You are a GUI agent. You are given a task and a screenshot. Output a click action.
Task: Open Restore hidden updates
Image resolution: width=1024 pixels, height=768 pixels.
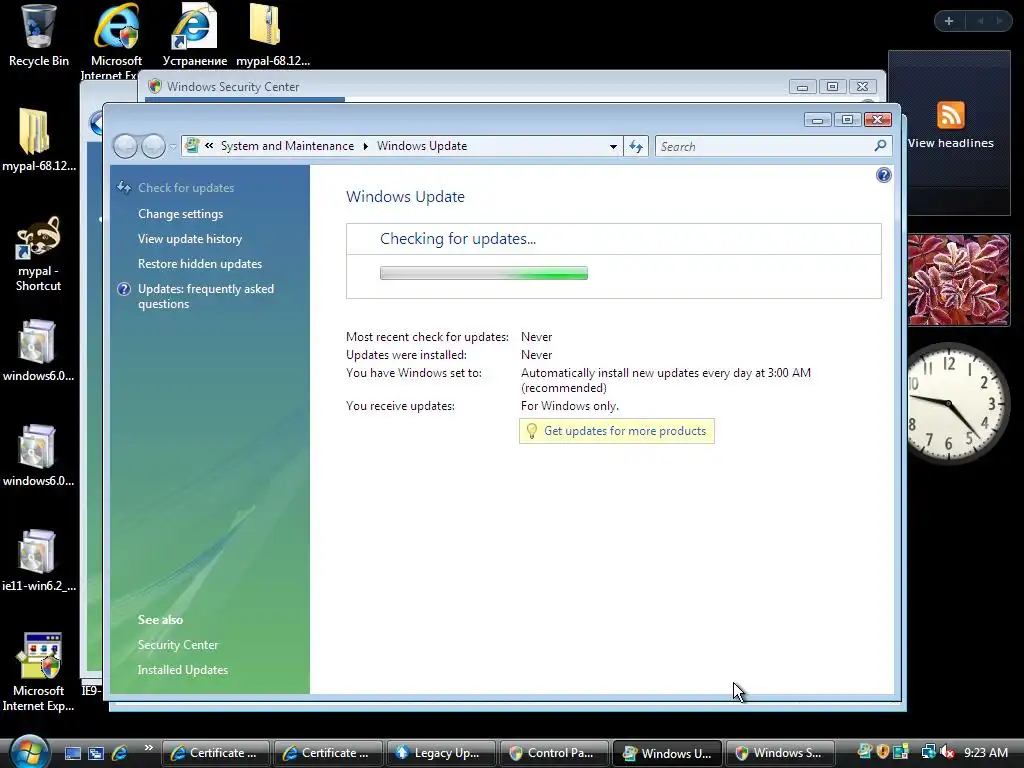(200, 264)
